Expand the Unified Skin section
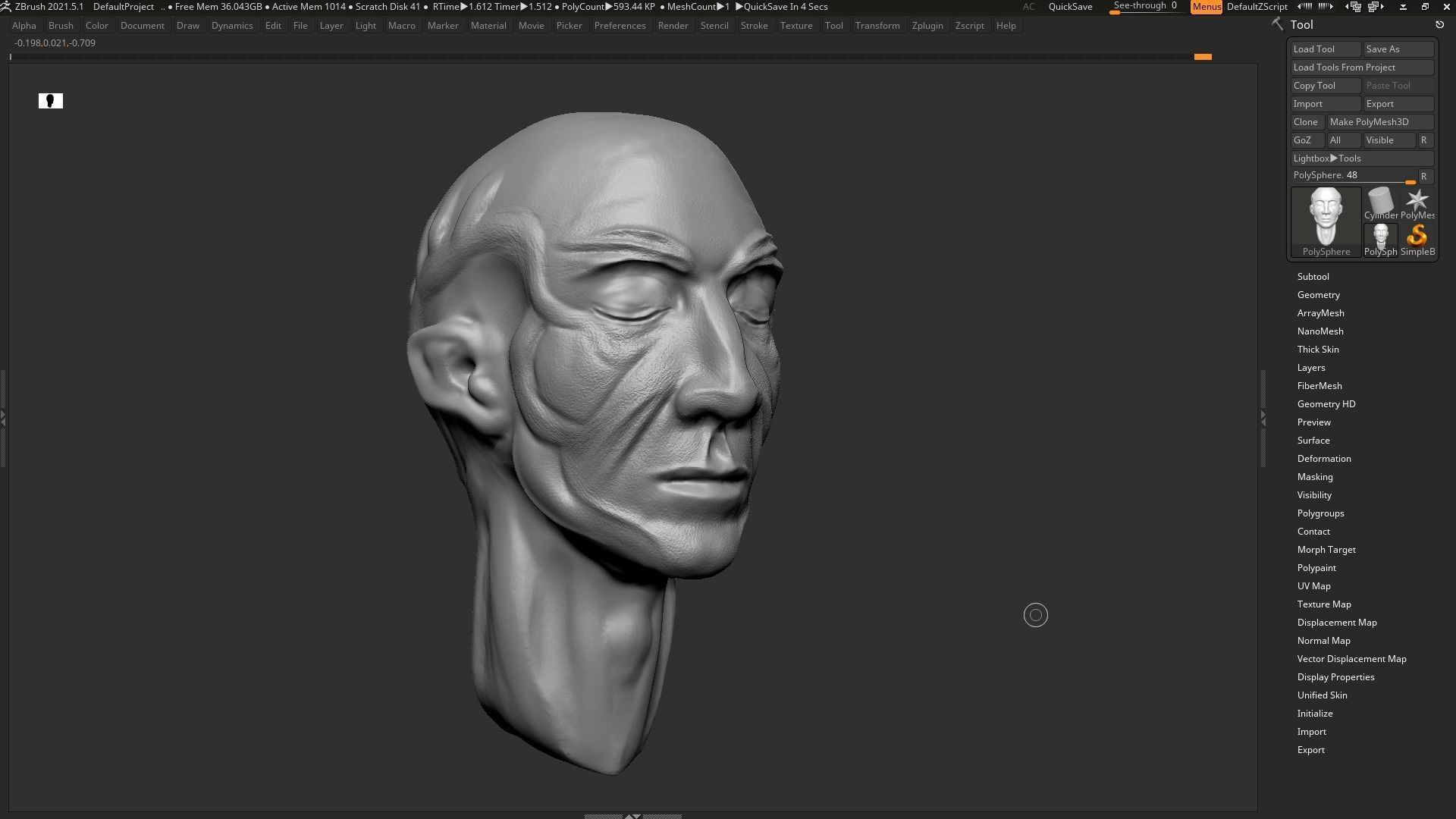The image size is (1456, 819). click(1322, 695)
